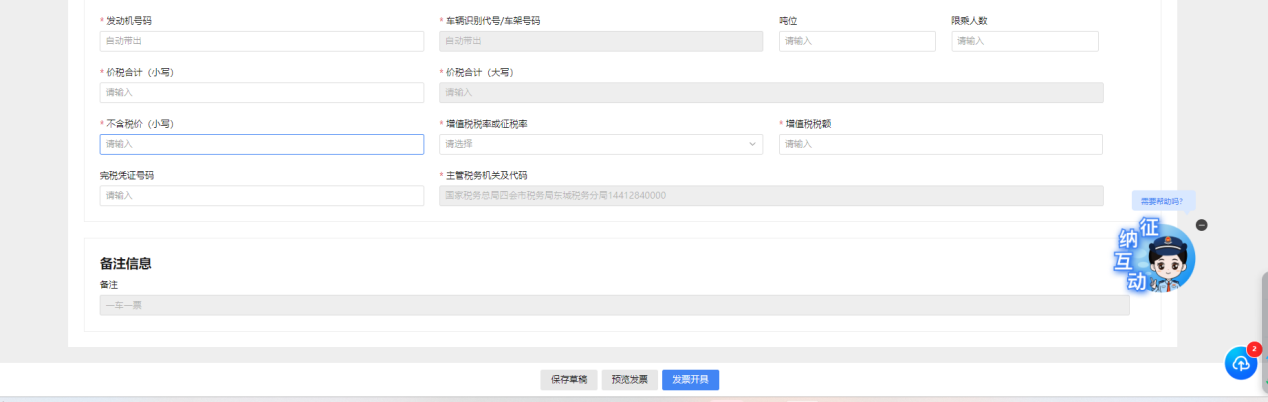Image resolution: width=1268 pixels, height=402 pixels.
Task: Click the 备注信息 section heading
Action: click(x=126, y=264)
